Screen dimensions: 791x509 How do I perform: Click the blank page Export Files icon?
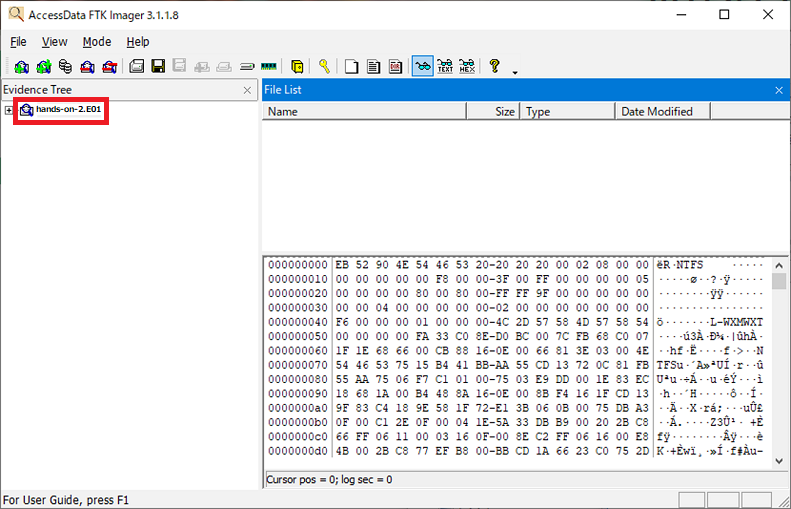pos(352,66)
